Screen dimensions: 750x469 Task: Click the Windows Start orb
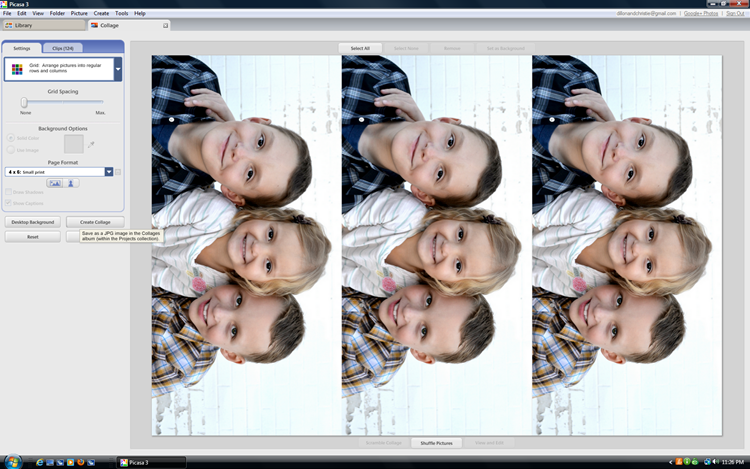tap(12, 462)
